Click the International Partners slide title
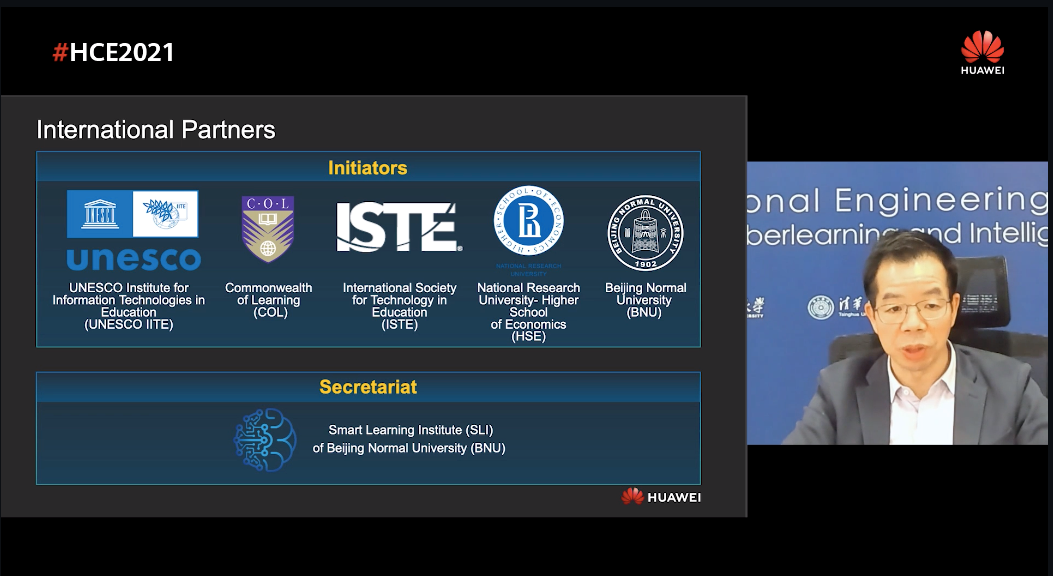The image size is (1053, 576). coord(155,129)
